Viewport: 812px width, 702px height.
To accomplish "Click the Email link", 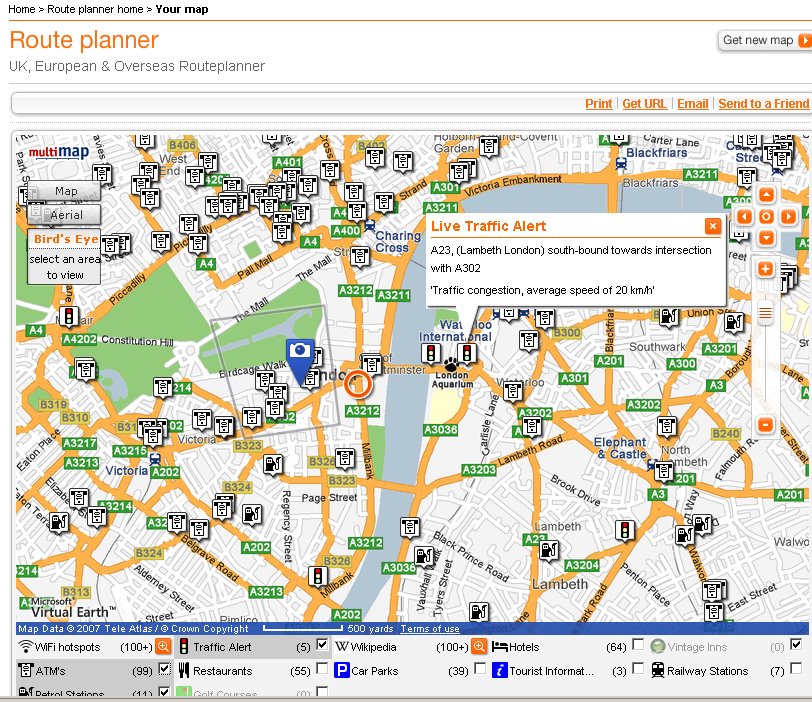I will (x=693, y=104).
